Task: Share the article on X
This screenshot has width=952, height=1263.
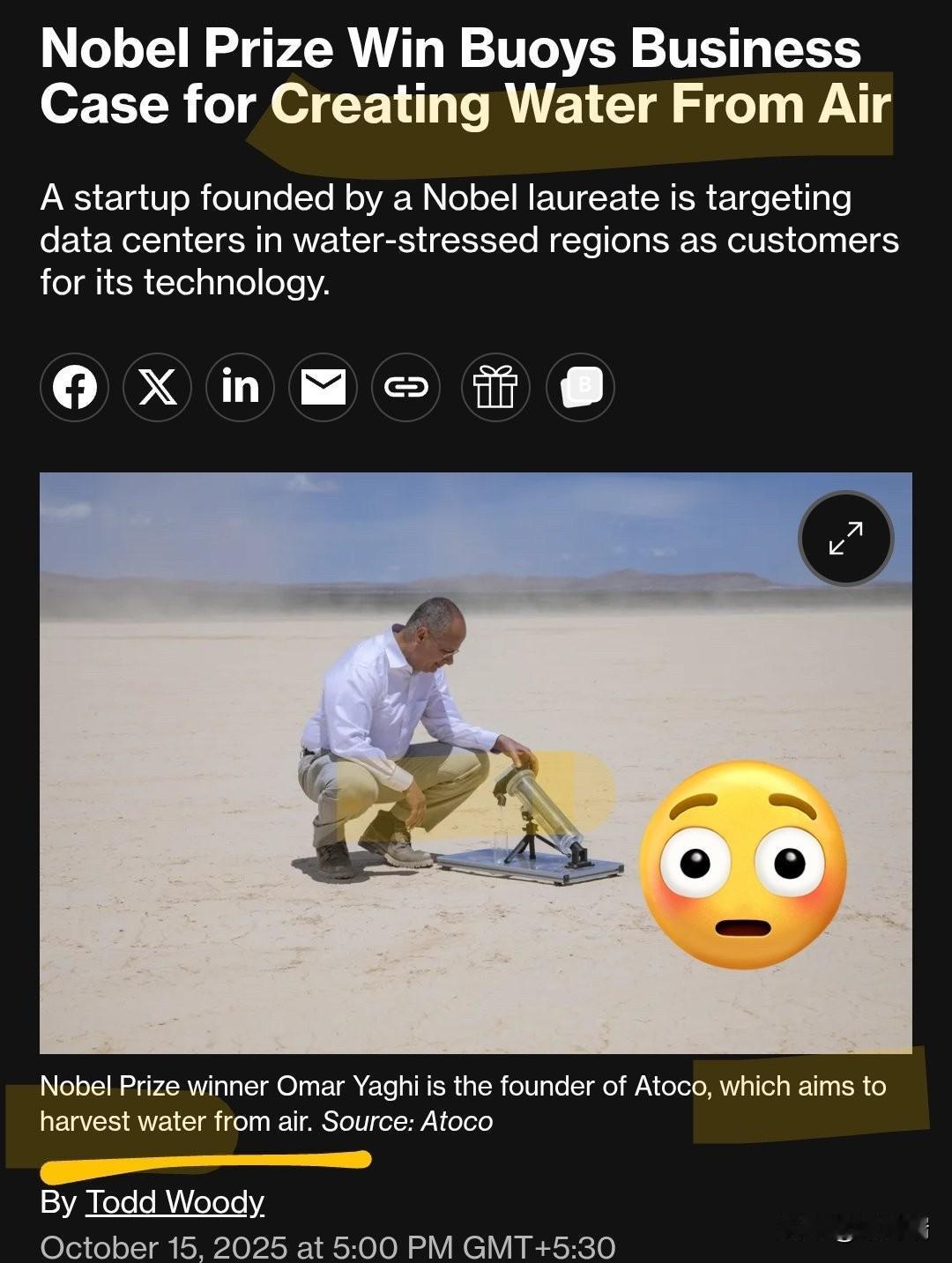Action: (157, 386)
